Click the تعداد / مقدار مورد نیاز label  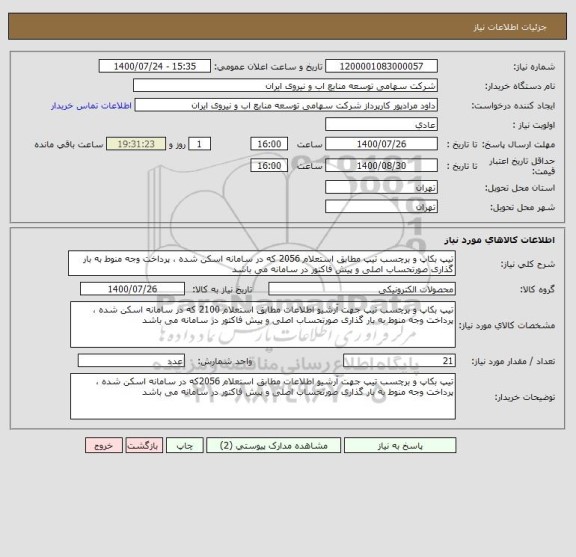pos(513,362)
